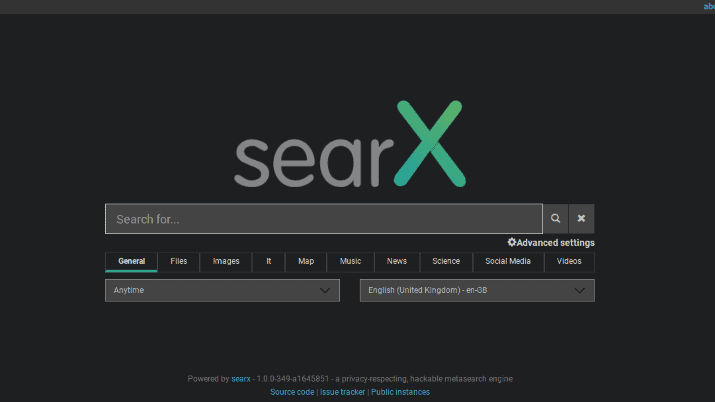This screenshot has width=715, height=402.
Task: Select the Music category tab
Action: point(350,262)
